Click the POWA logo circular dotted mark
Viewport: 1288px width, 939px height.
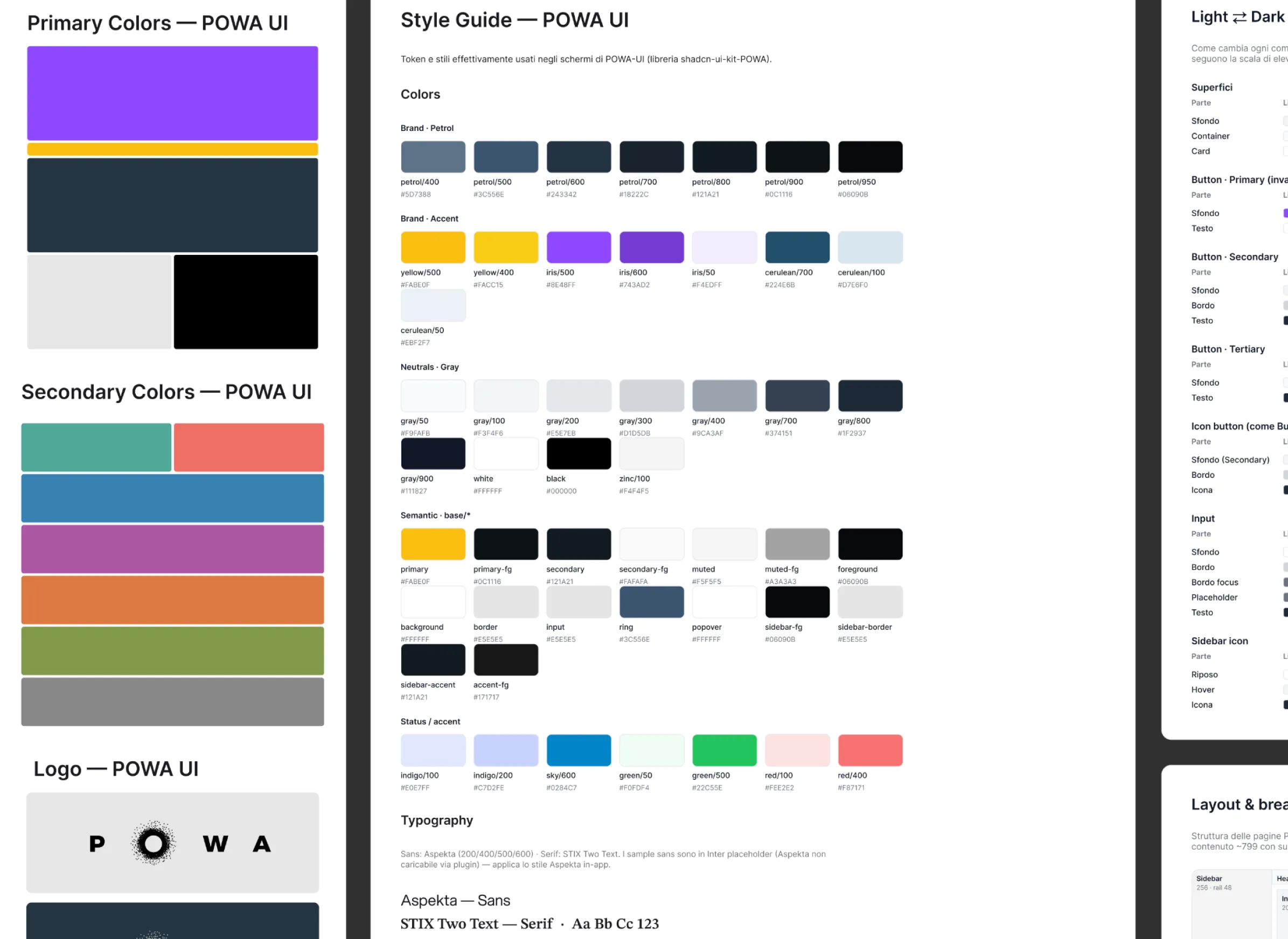[x=153, y=843]
